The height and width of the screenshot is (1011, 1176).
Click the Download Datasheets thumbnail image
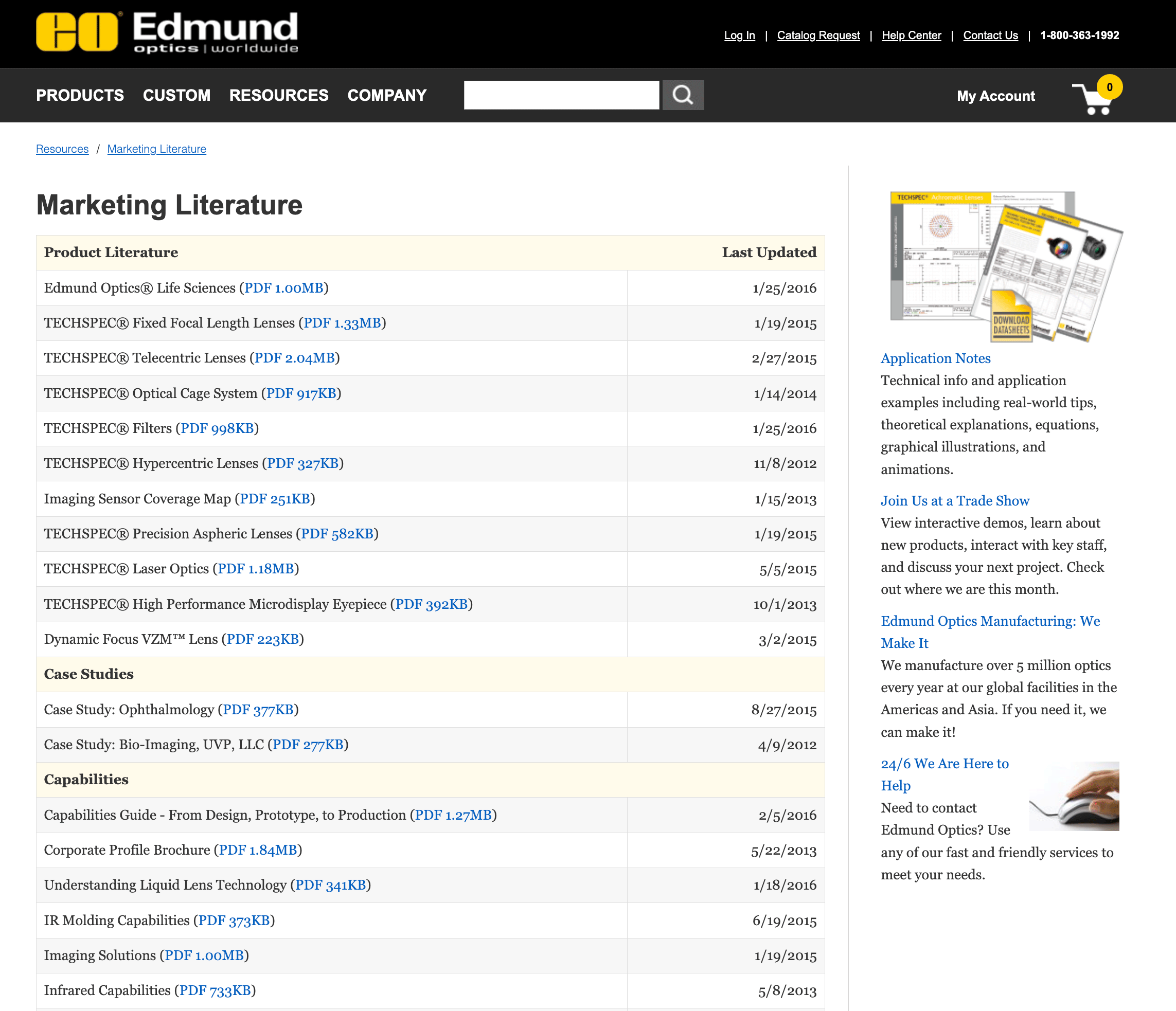(1006, 267)
